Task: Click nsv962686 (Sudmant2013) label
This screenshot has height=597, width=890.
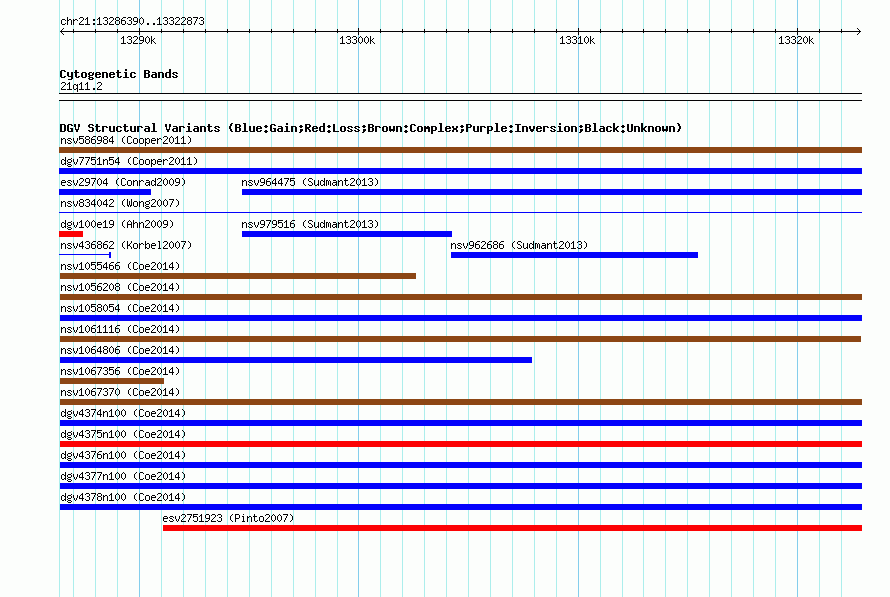Action: click(519, 245)
